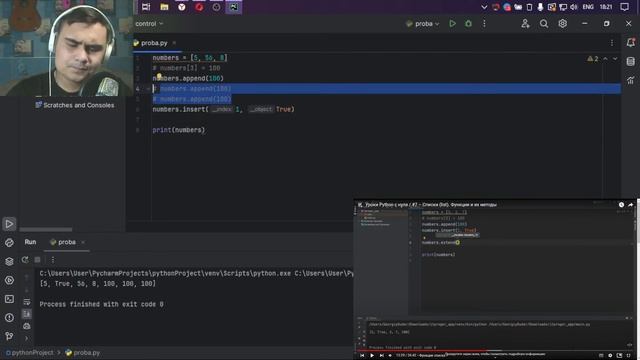
Task: Open Problems exclamation icon in the left stripe
Action: coord(9,318)
